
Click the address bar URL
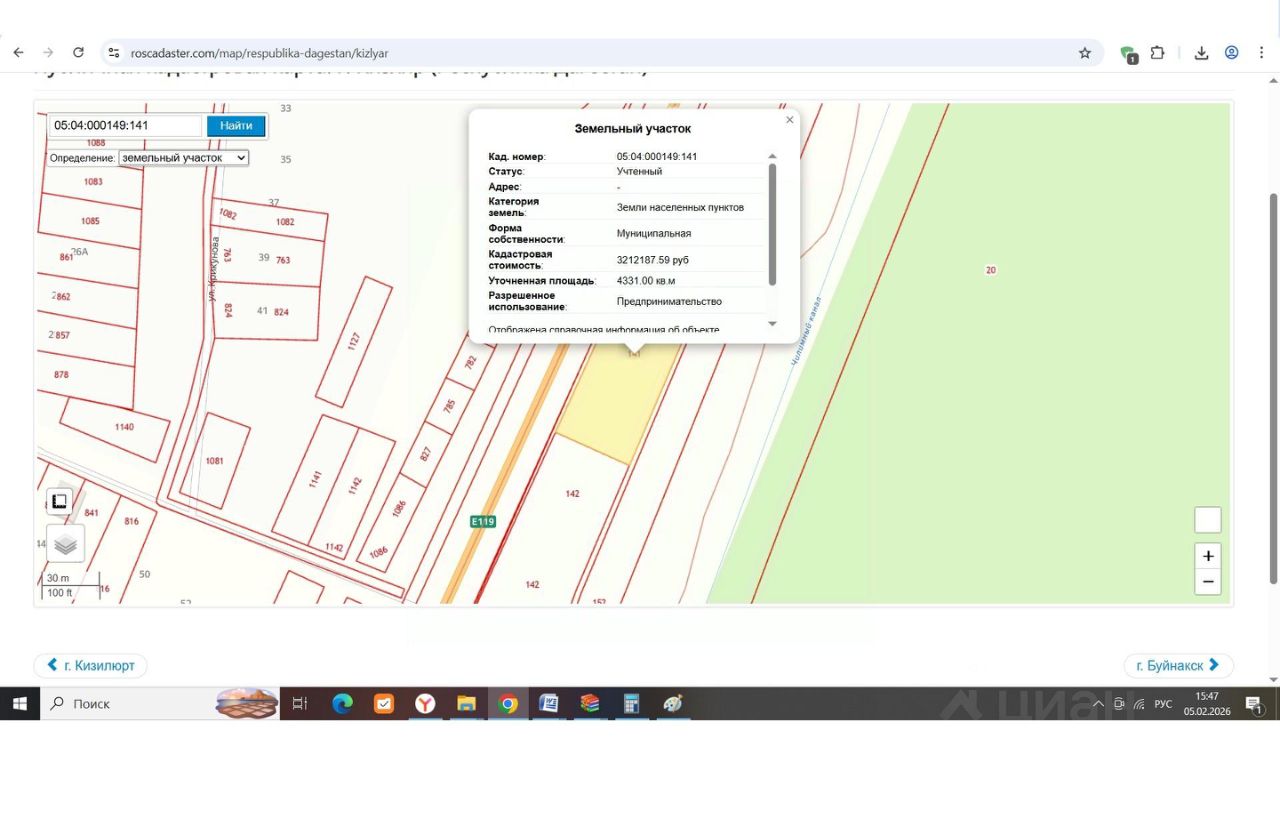260,53
